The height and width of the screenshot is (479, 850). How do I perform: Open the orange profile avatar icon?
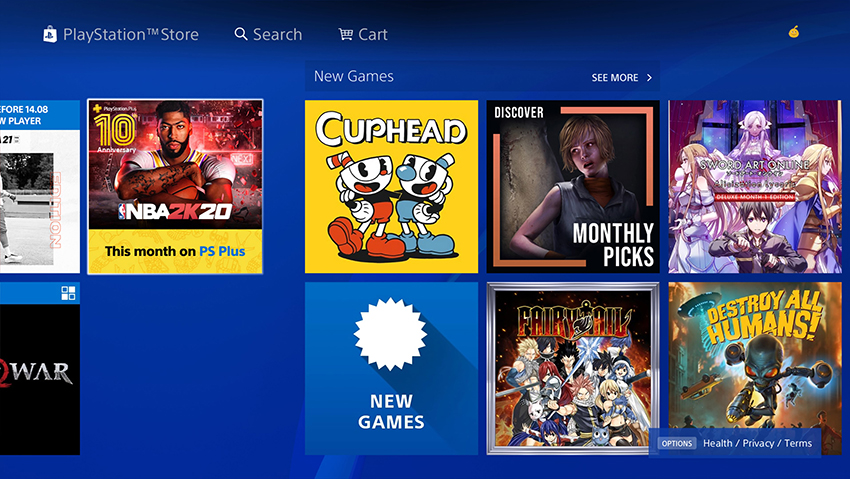794,32
